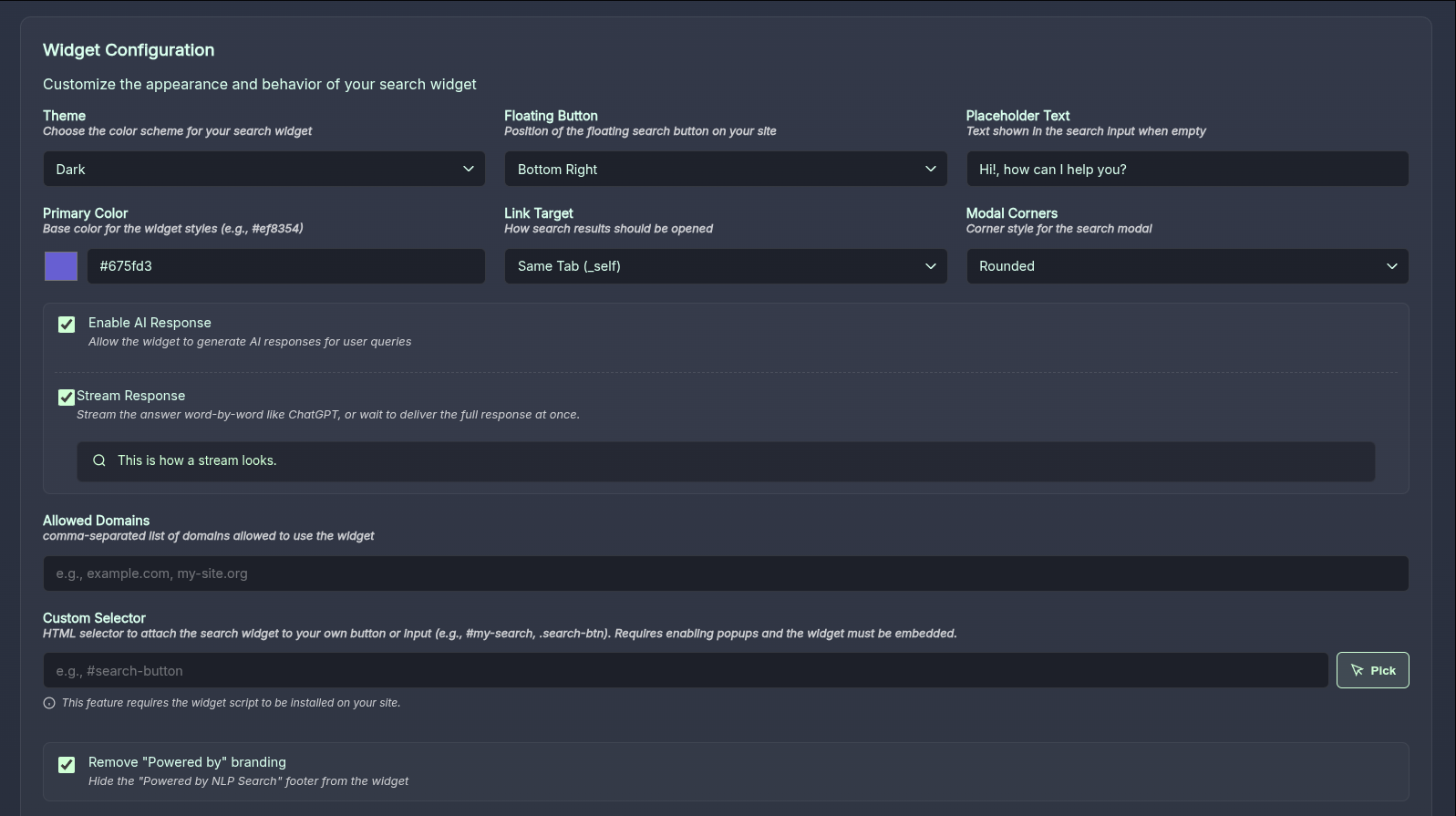1456x816 pixels.
Task: Click the hex color field #675fd3
Action: pos(286,266)
